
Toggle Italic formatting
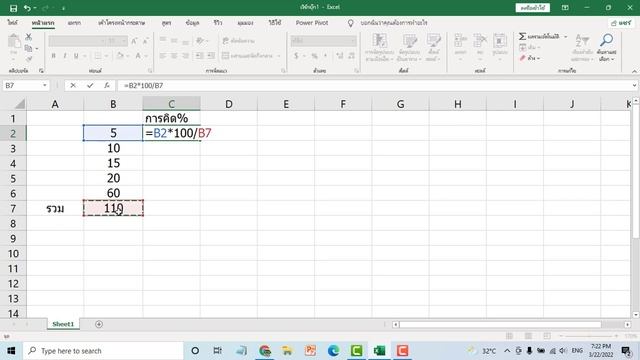coord(64,56)
